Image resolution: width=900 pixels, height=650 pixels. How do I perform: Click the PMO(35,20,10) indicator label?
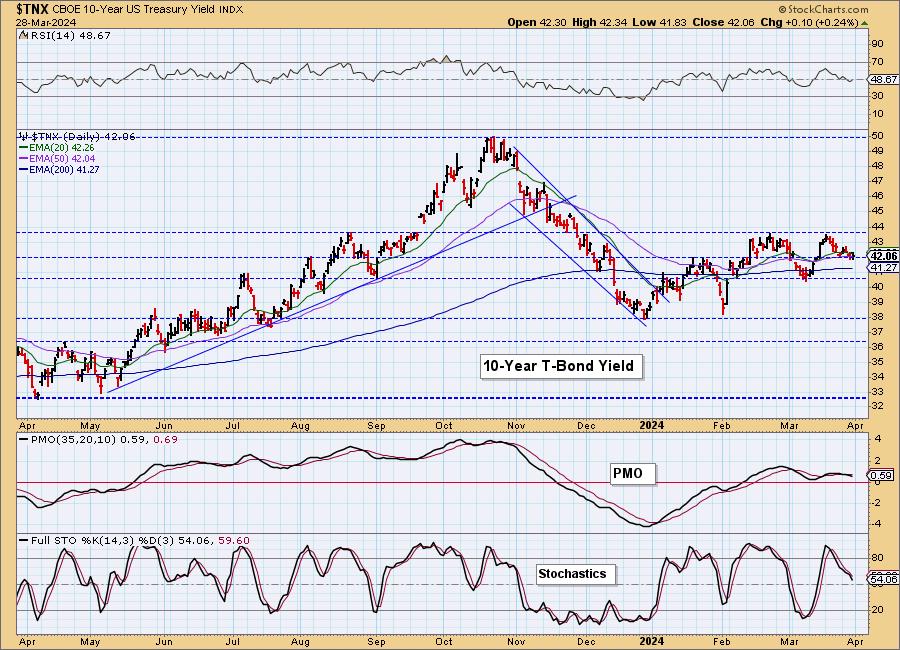[99, 439]
